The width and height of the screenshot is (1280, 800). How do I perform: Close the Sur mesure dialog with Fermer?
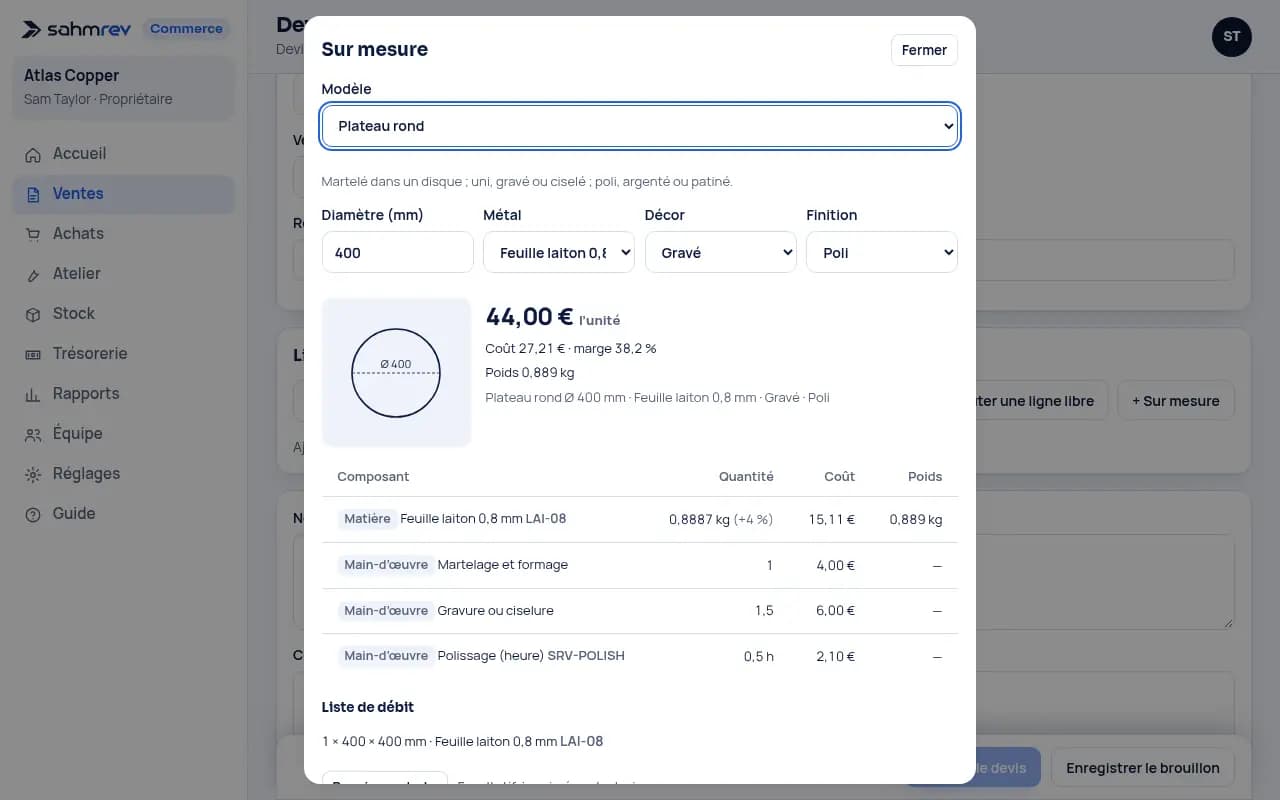(x=924, y=50)
